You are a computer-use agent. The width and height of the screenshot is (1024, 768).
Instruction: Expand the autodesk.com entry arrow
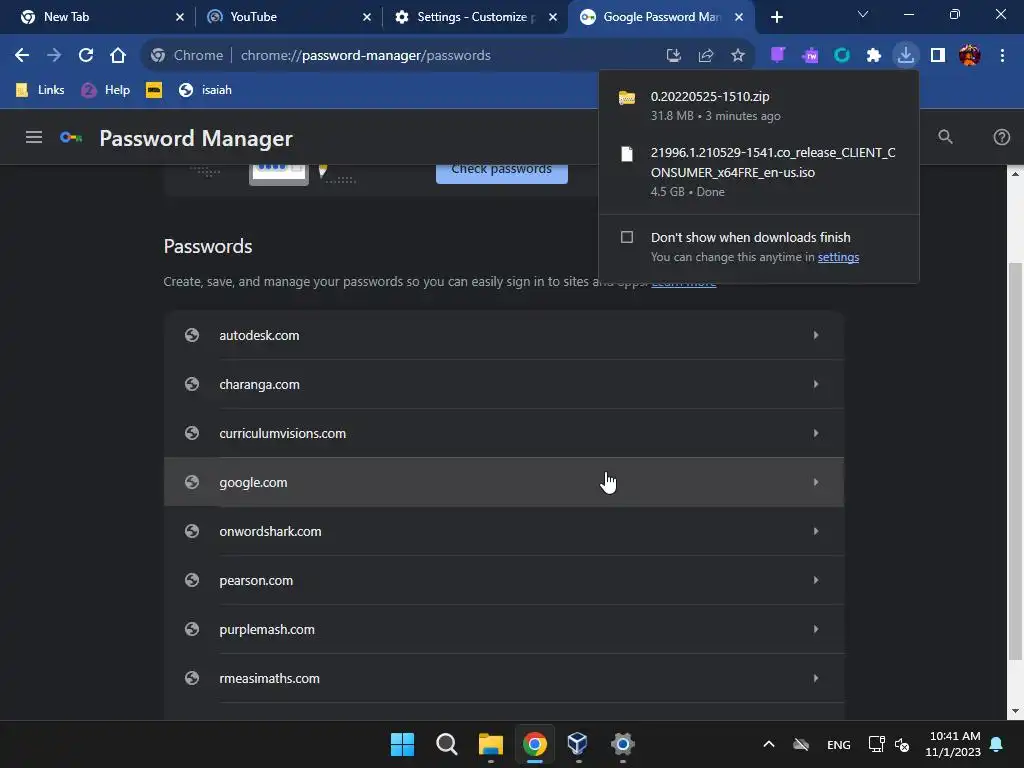click(x=816, y=335)
